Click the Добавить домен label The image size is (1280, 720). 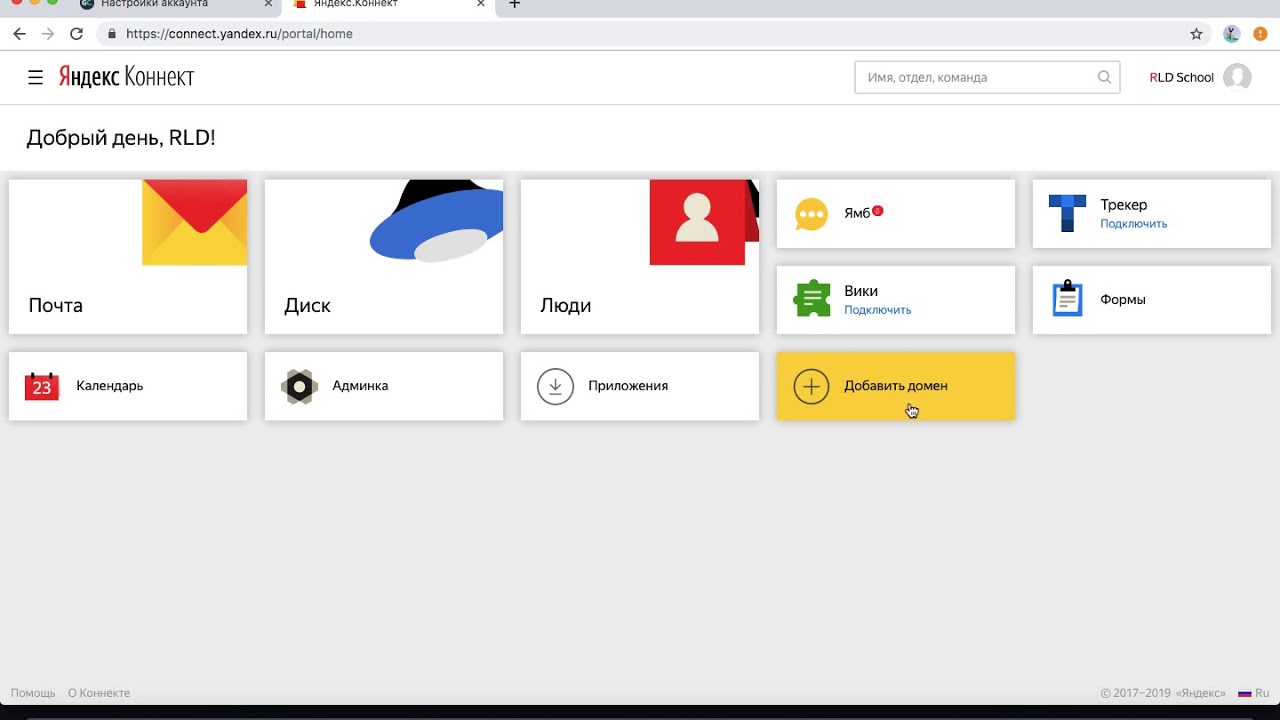896,386
